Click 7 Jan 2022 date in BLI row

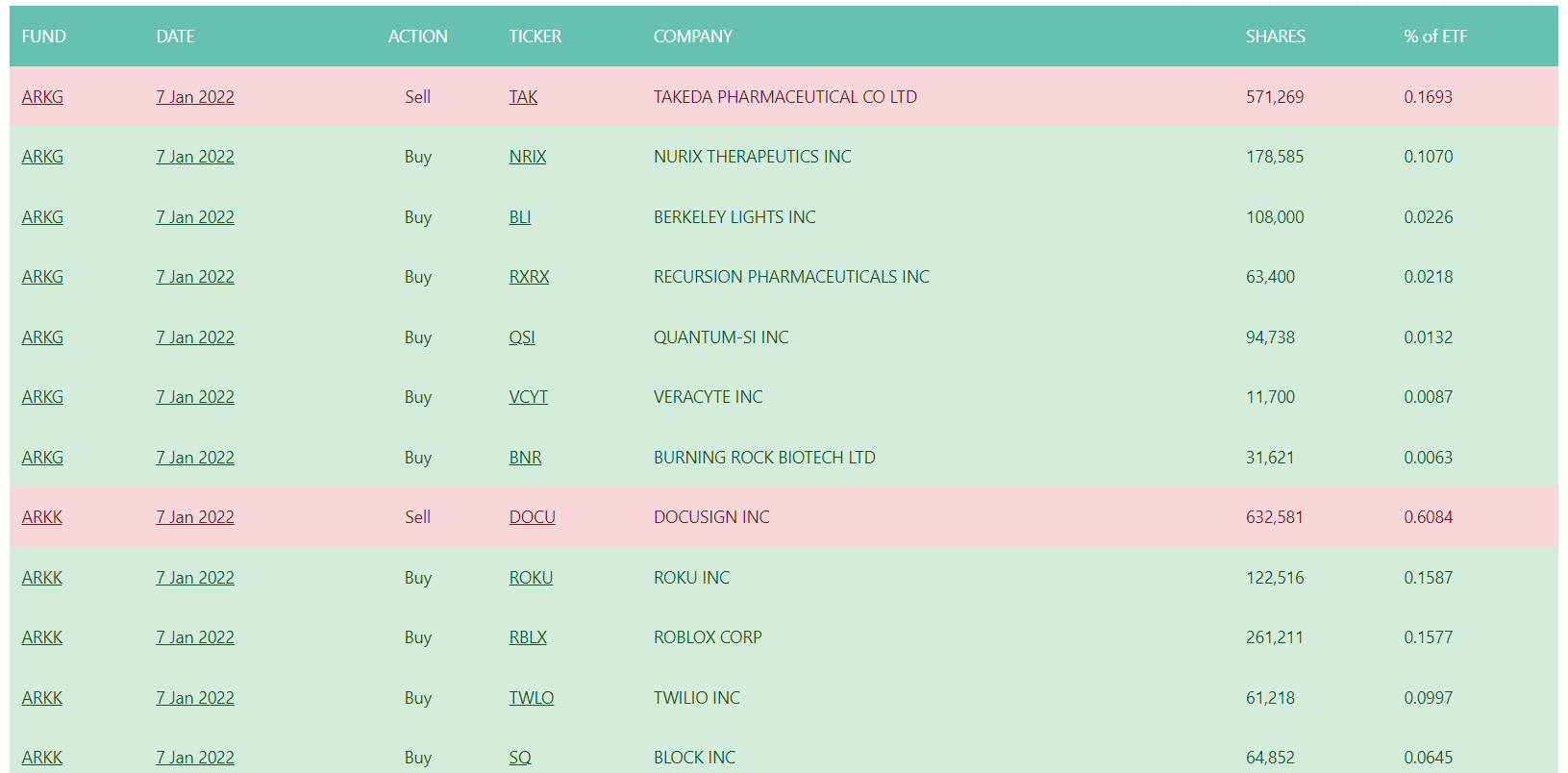pos(195,217)
